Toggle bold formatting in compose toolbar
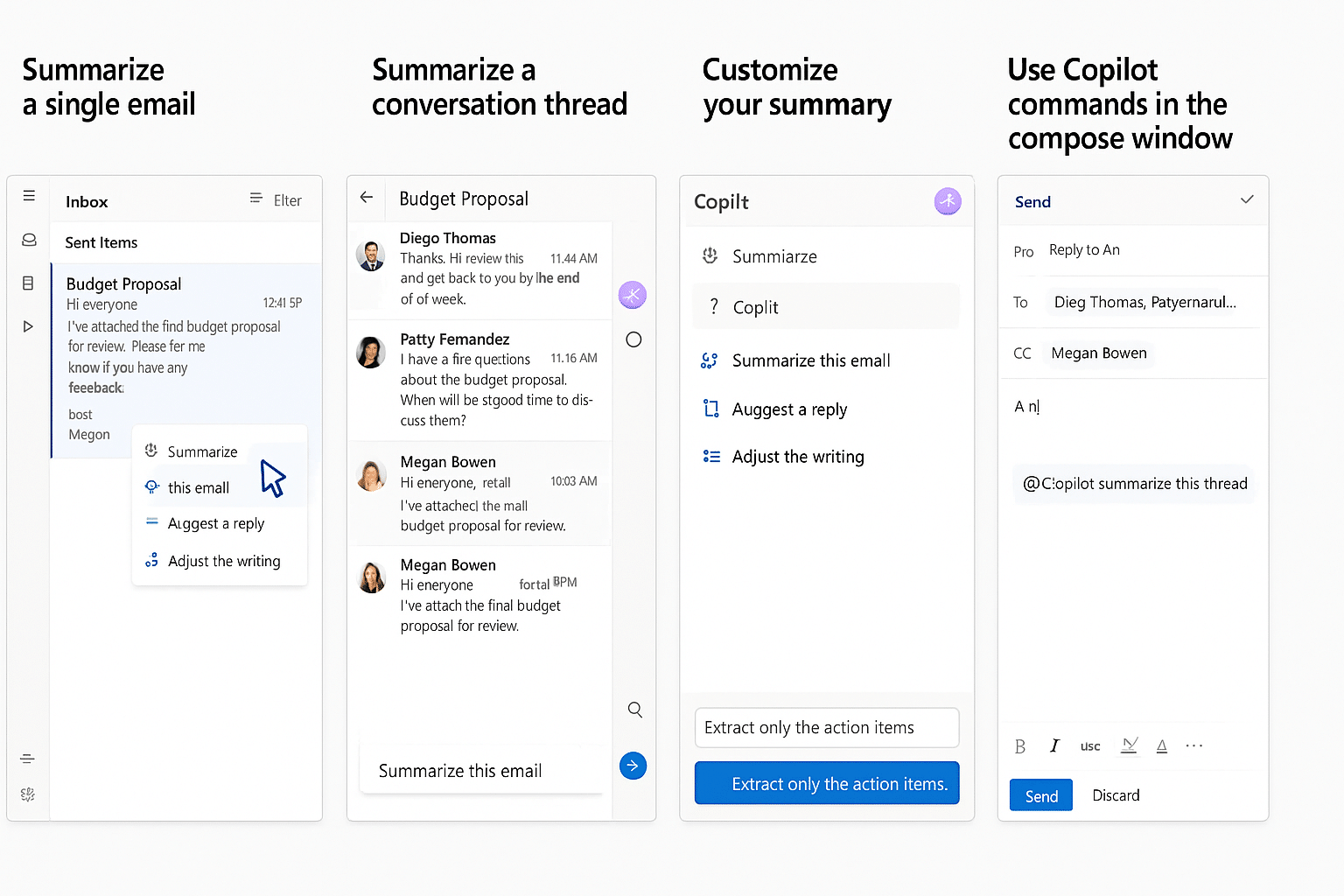 (1020, 746)
